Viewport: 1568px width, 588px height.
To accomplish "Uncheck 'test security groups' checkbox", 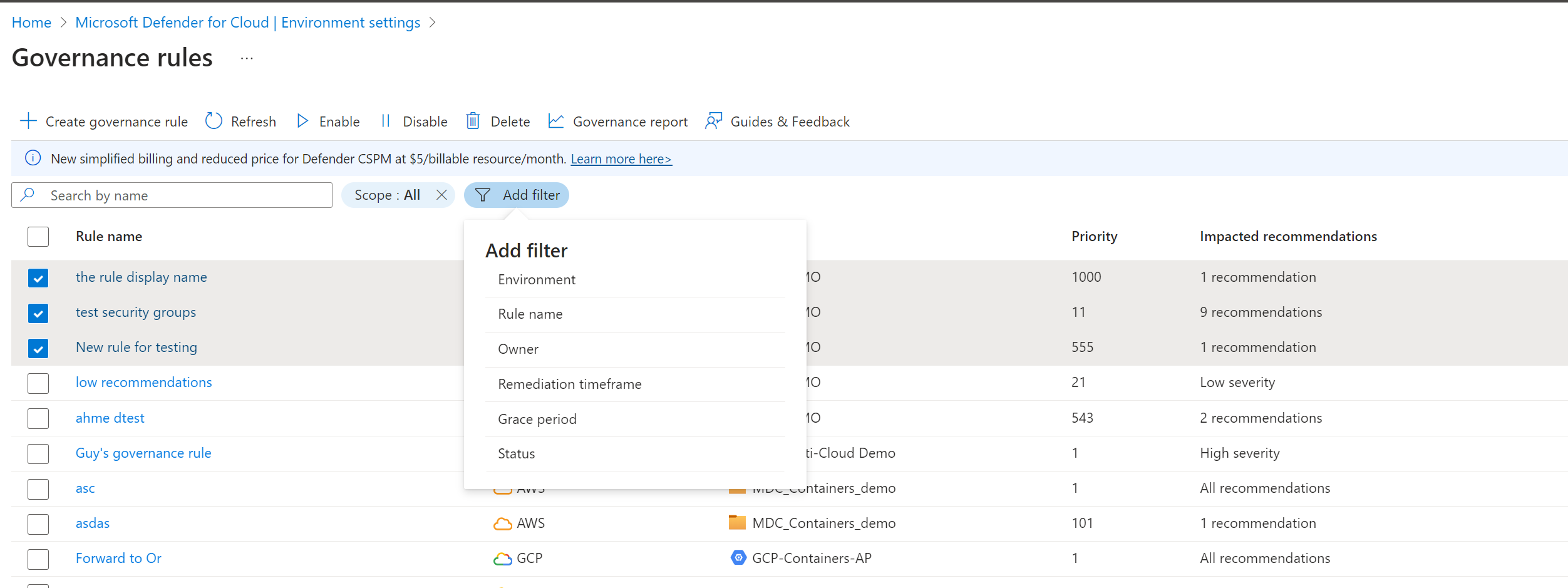I will coord(38,312).
